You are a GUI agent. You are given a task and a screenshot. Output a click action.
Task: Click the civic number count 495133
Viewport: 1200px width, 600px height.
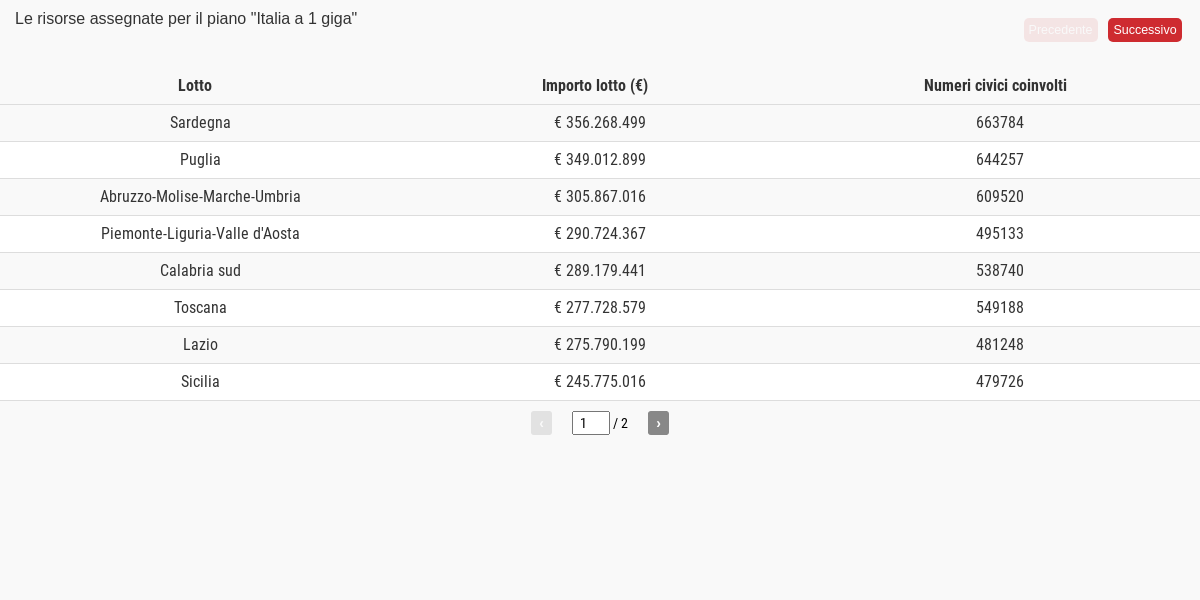tap(1000, 234)
